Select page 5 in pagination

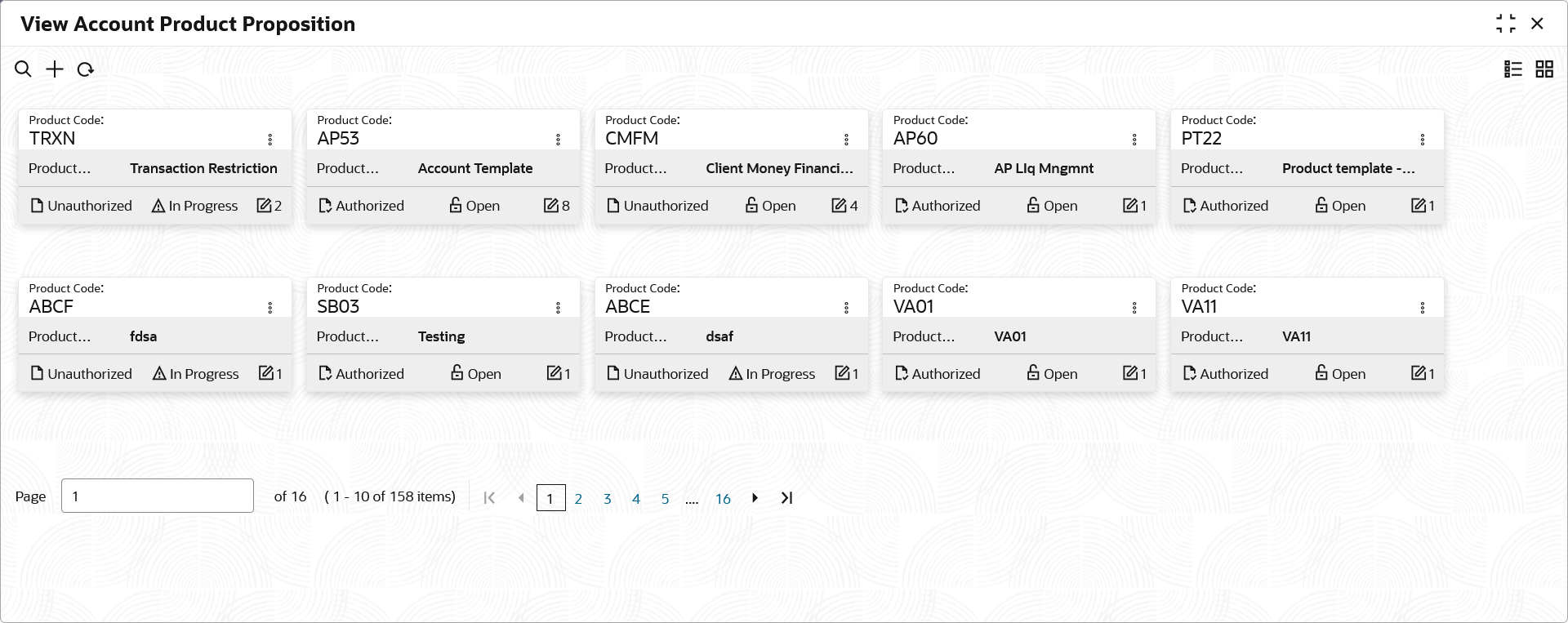click(x=665, y=499)
